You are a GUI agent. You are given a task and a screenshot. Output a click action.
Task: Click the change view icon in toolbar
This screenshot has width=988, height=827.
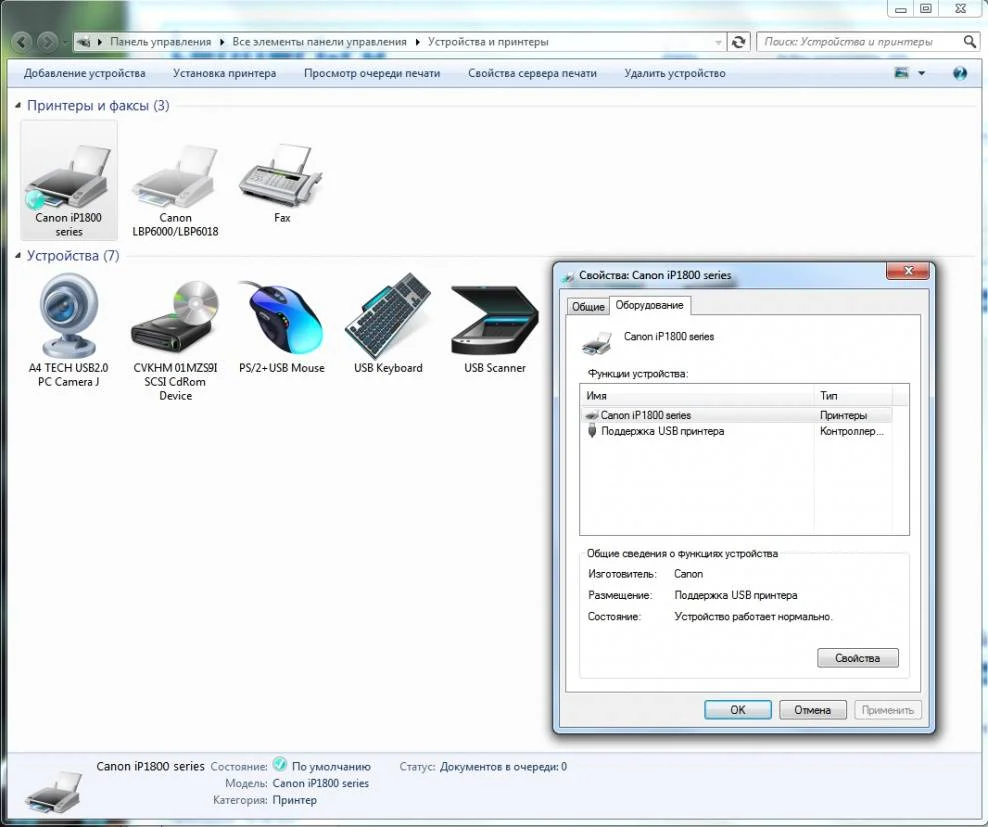coord(902,73)
